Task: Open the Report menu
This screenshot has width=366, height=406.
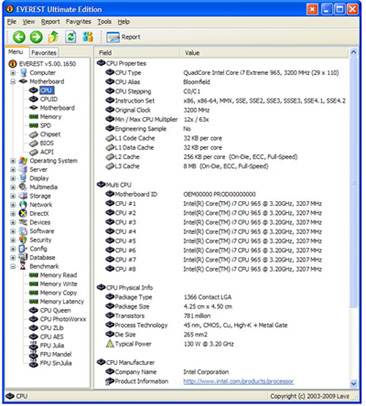Action: point(50,22)
